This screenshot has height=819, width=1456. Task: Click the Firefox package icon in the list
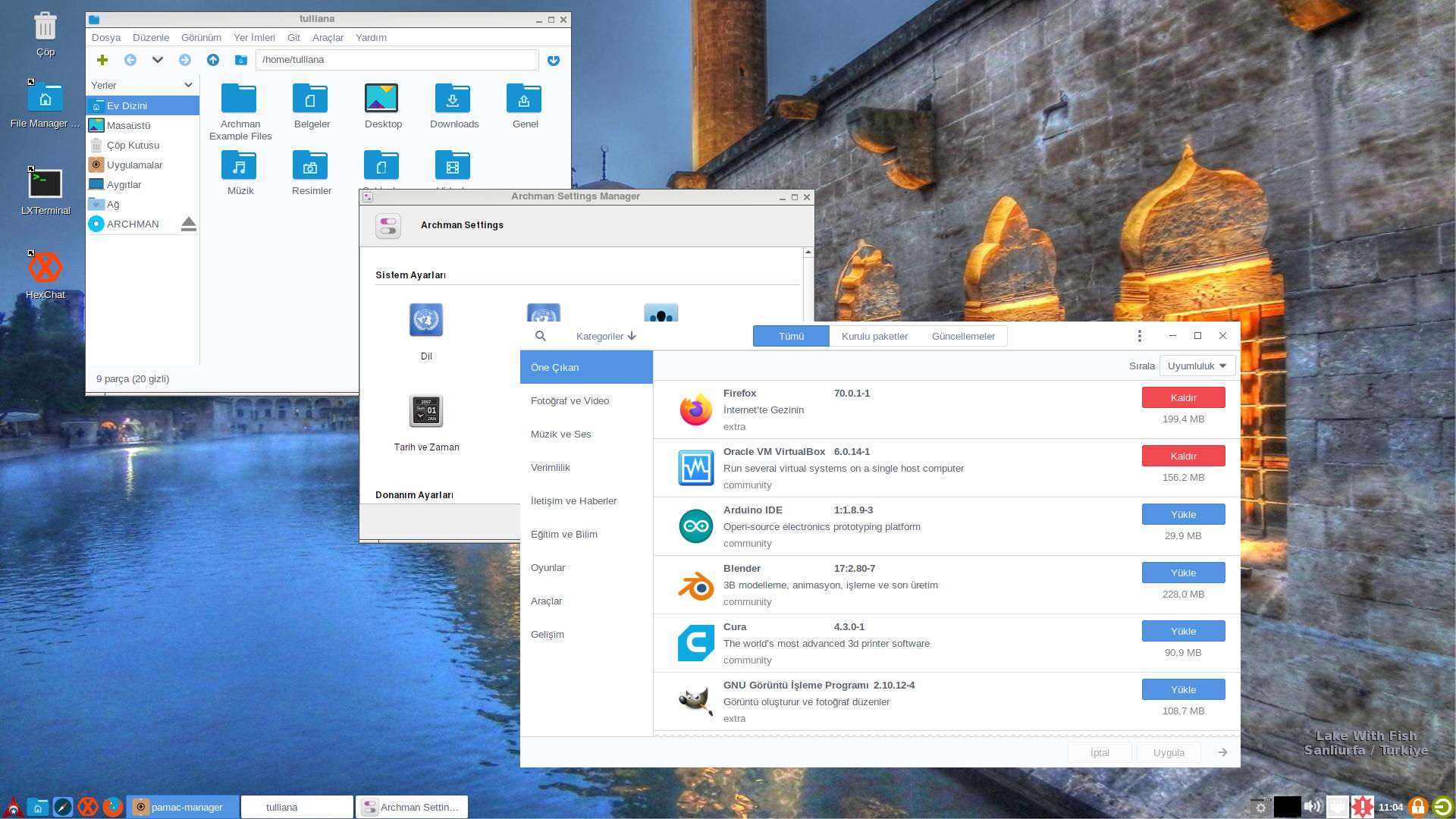pyautogui.click(x=695, y=409)
